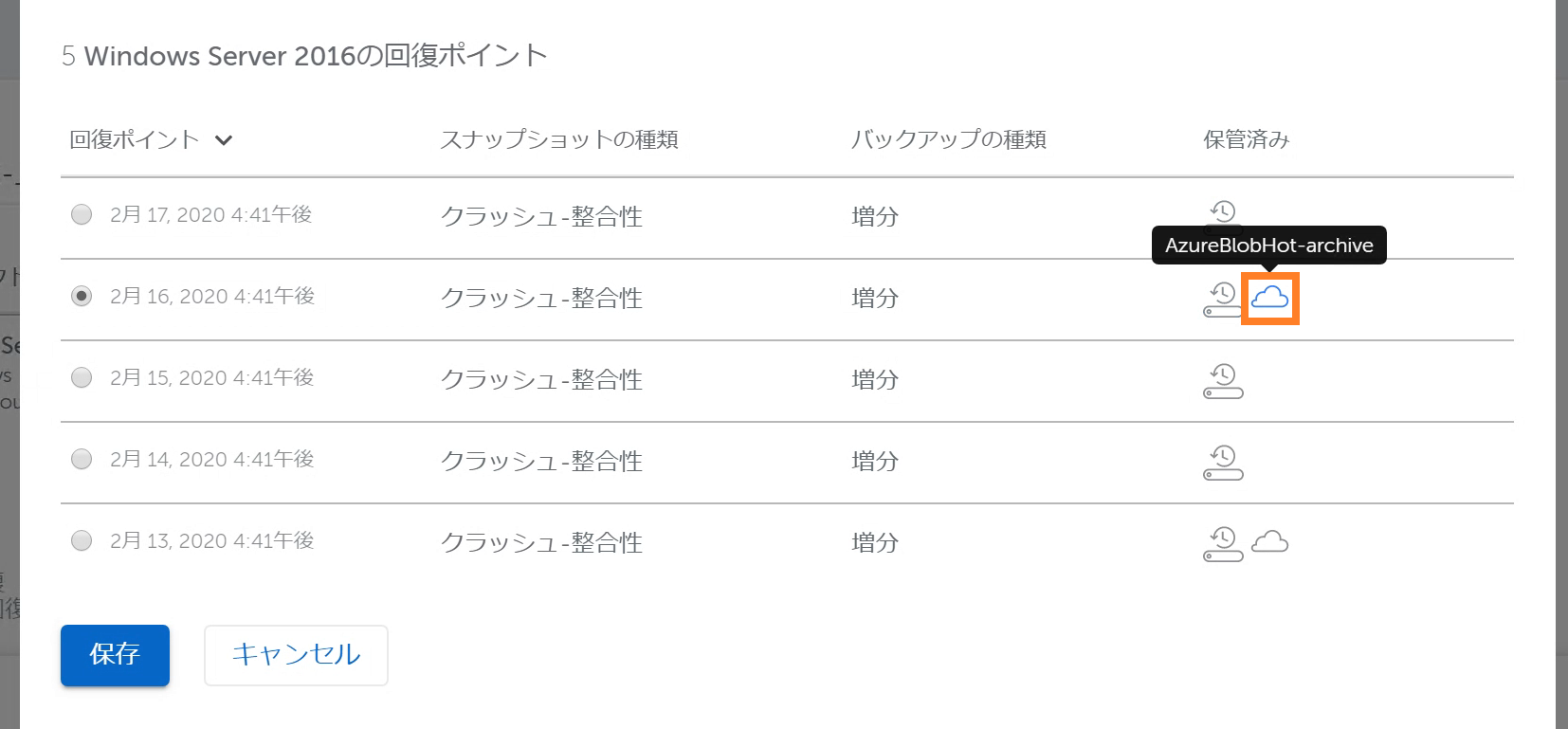Viewport: 1568px width, 729px height.
Task: Click the blue 保存 button
Action: tap(115, 655)
